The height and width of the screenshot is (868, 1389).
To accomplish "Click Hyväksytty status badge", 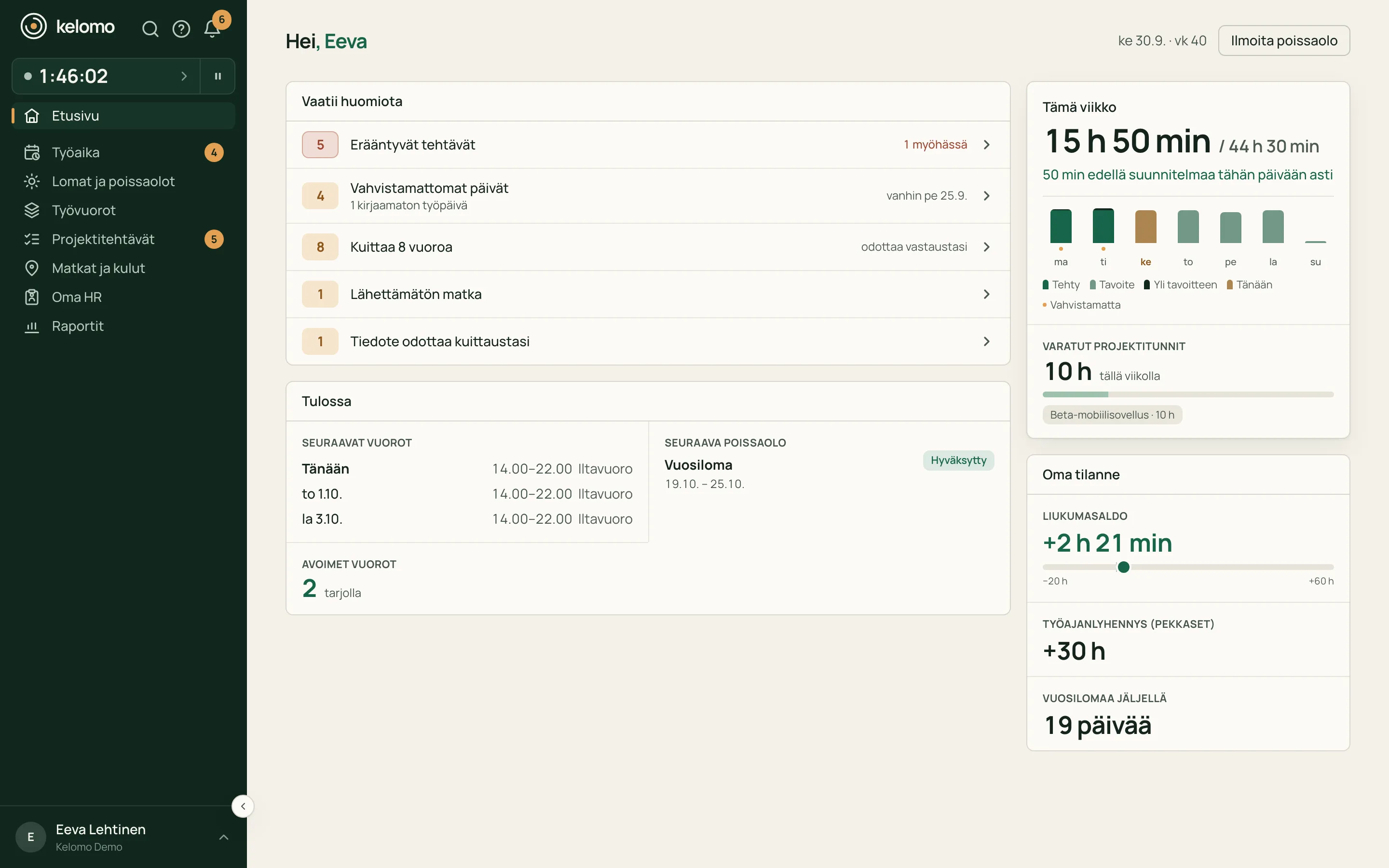I will [958, 461].
